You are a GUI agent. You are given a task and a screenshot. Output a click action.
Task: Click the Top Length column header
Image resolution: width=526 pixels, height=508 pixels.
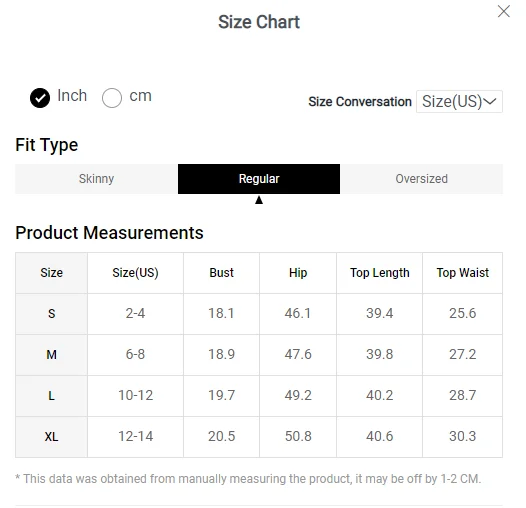pyautogui.click(x=379, y=273)
